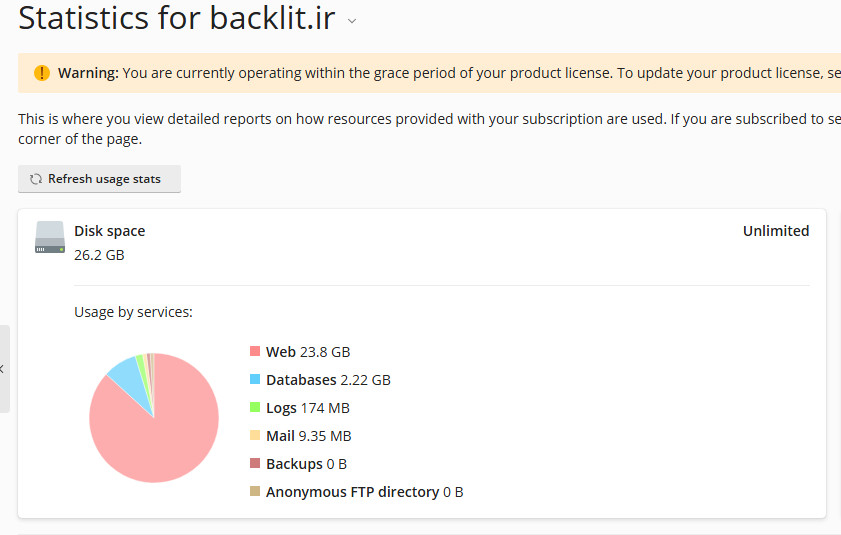Click the Databases 2.22 GB legend entry
This screenshot has width=841, height=535.
pyautogui.click(x=328, y=380)
